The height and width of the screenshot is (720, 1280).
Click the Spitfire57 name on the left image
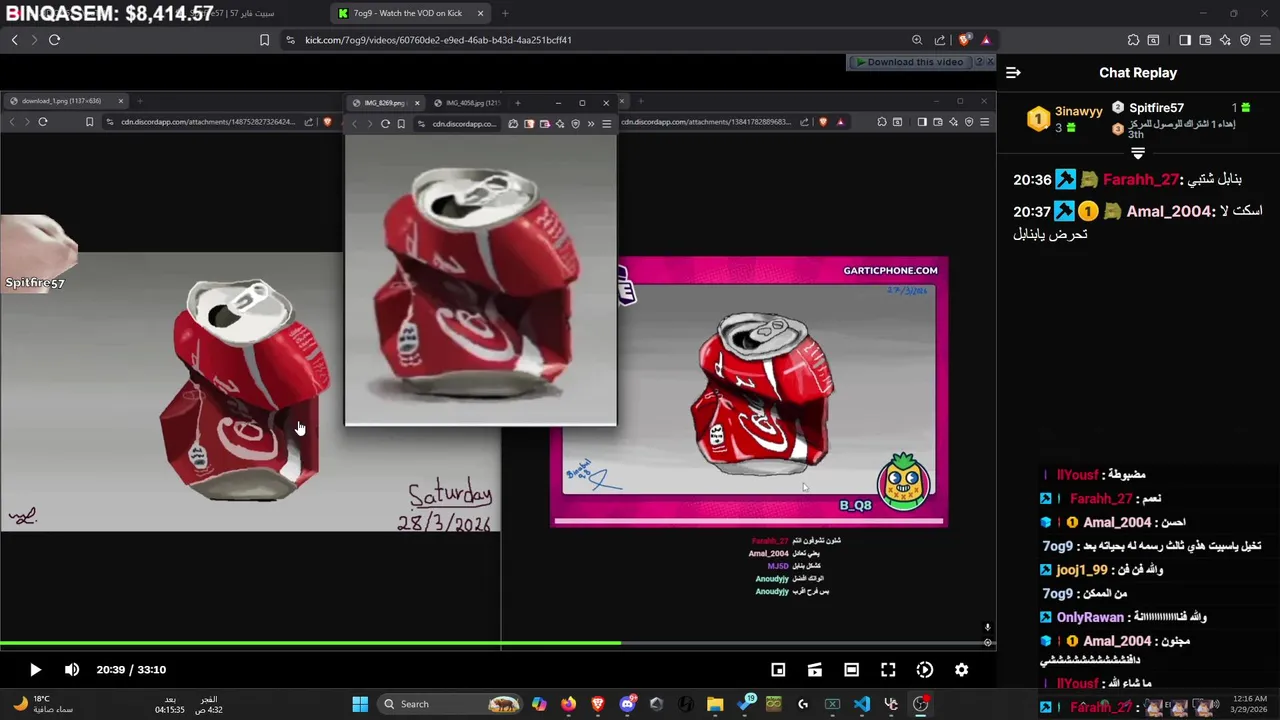[35, 283]
